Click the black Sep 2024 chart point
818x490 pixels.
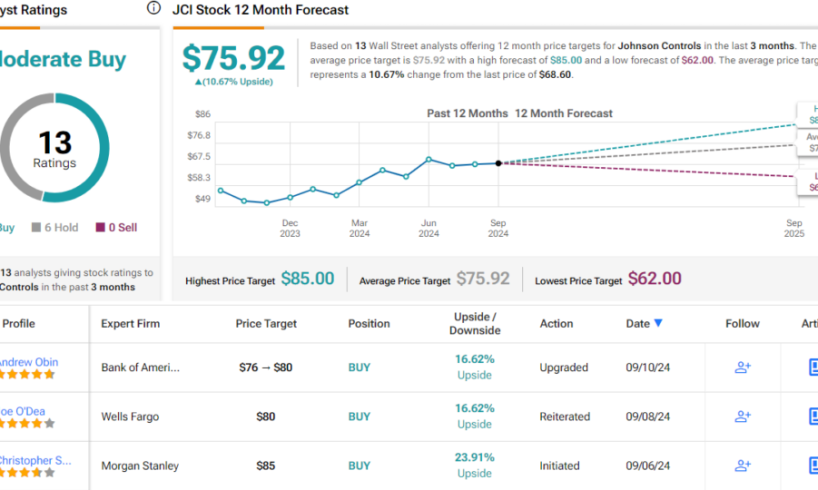[498, 162]
